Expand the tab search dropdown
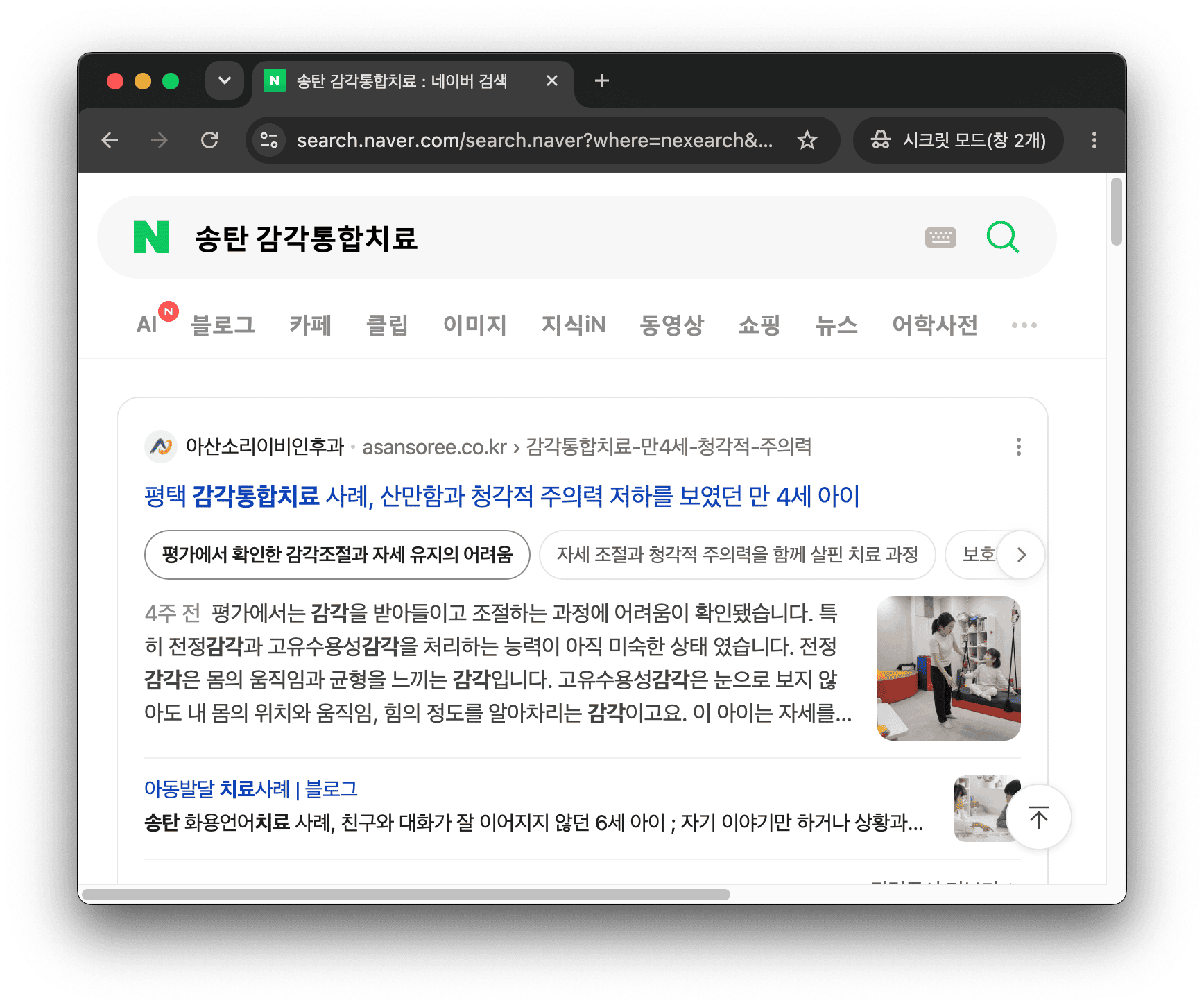This screenshot has width=1204, height=1007. point(225,80)
